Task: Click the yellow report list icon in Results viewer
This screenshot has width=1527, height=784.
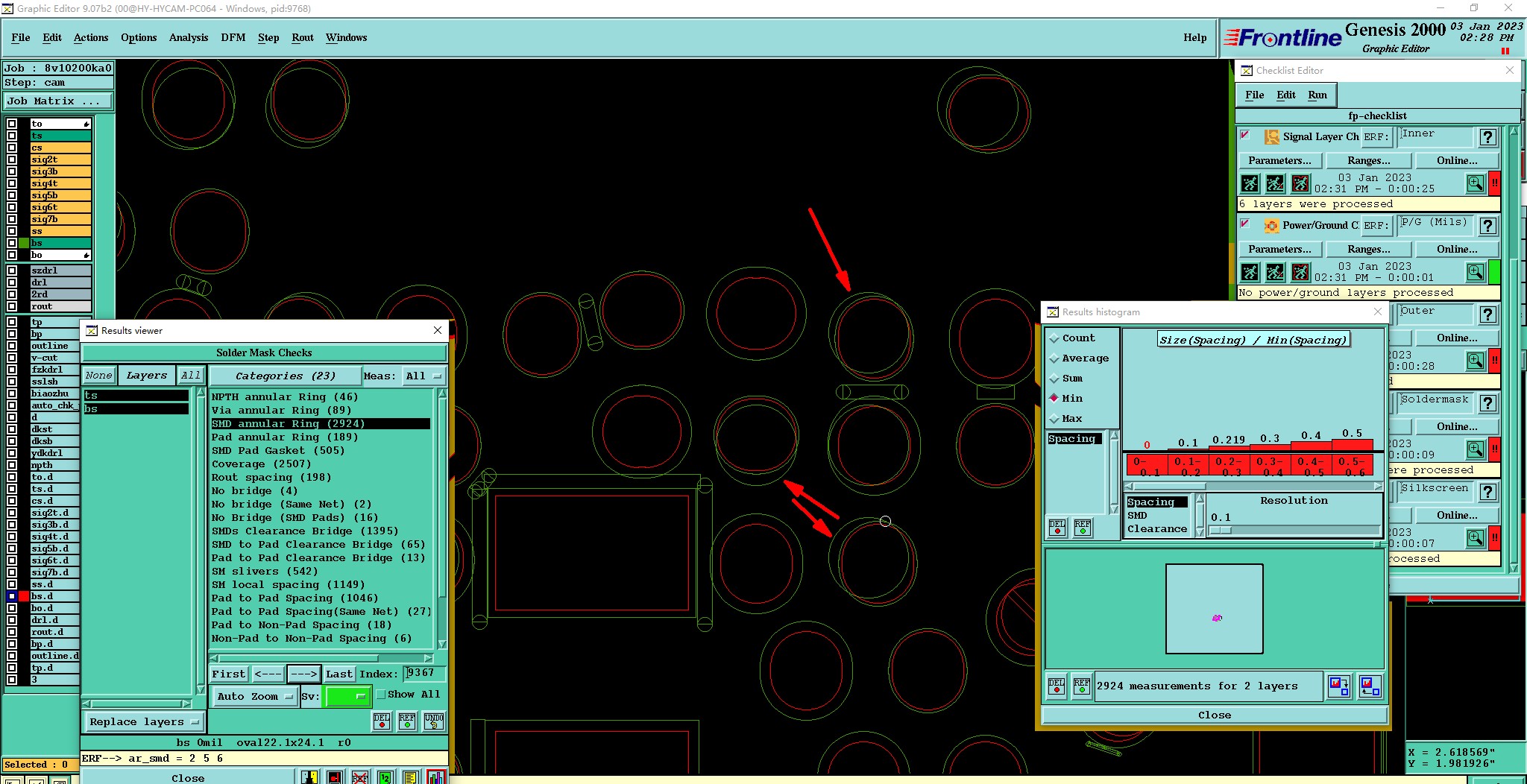Action: click(411, 777)
